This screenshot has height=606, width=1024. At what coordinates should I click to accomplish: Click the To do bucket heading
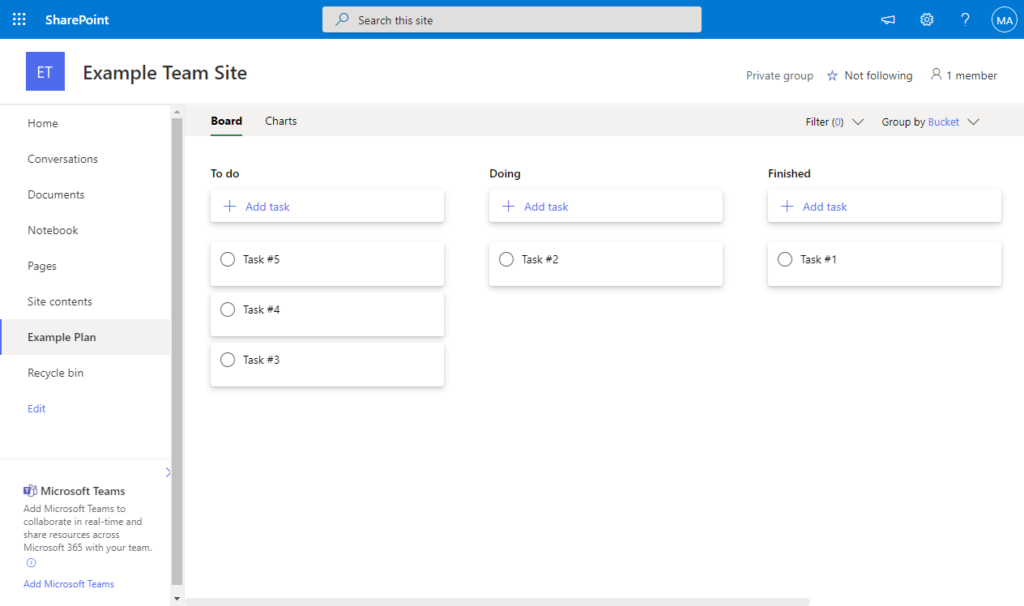pos(225,174)
